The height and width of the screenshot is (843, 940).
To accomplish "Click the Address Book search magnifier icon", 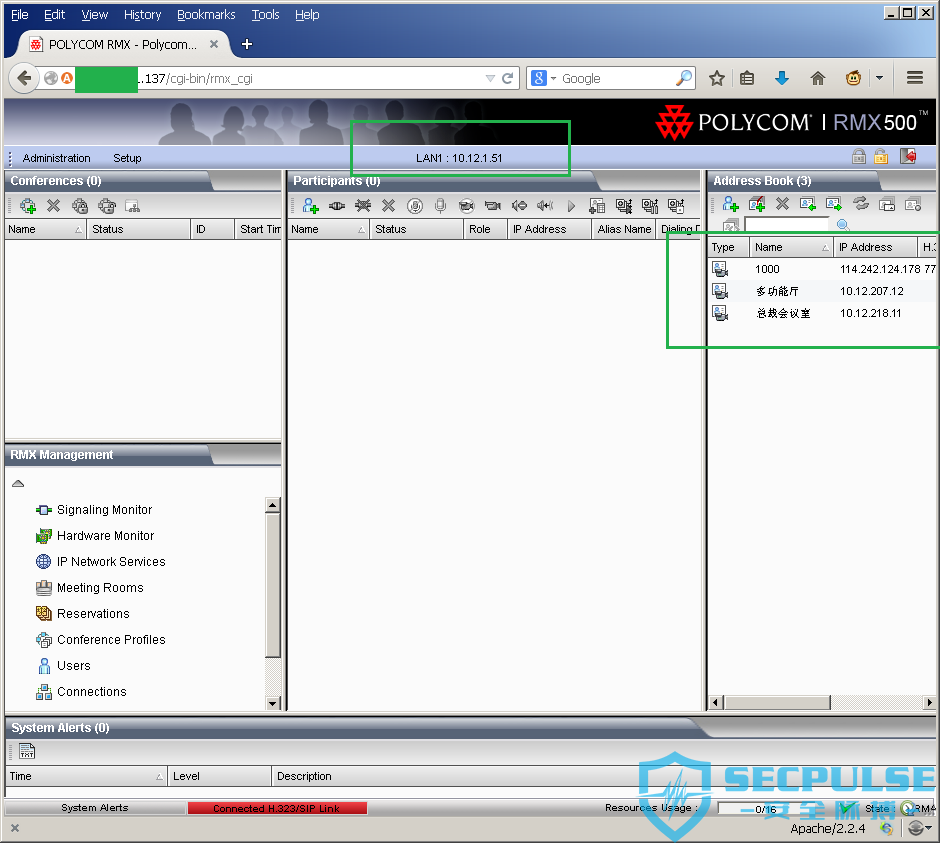I will pyautogui.click(x=843, y=225).
